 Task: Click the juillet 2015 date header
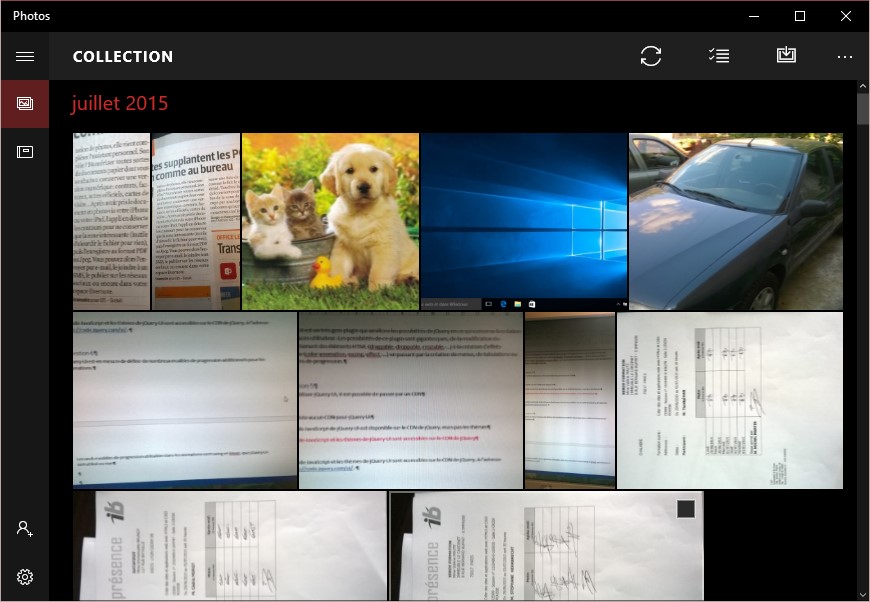click(x=120, y=103)
